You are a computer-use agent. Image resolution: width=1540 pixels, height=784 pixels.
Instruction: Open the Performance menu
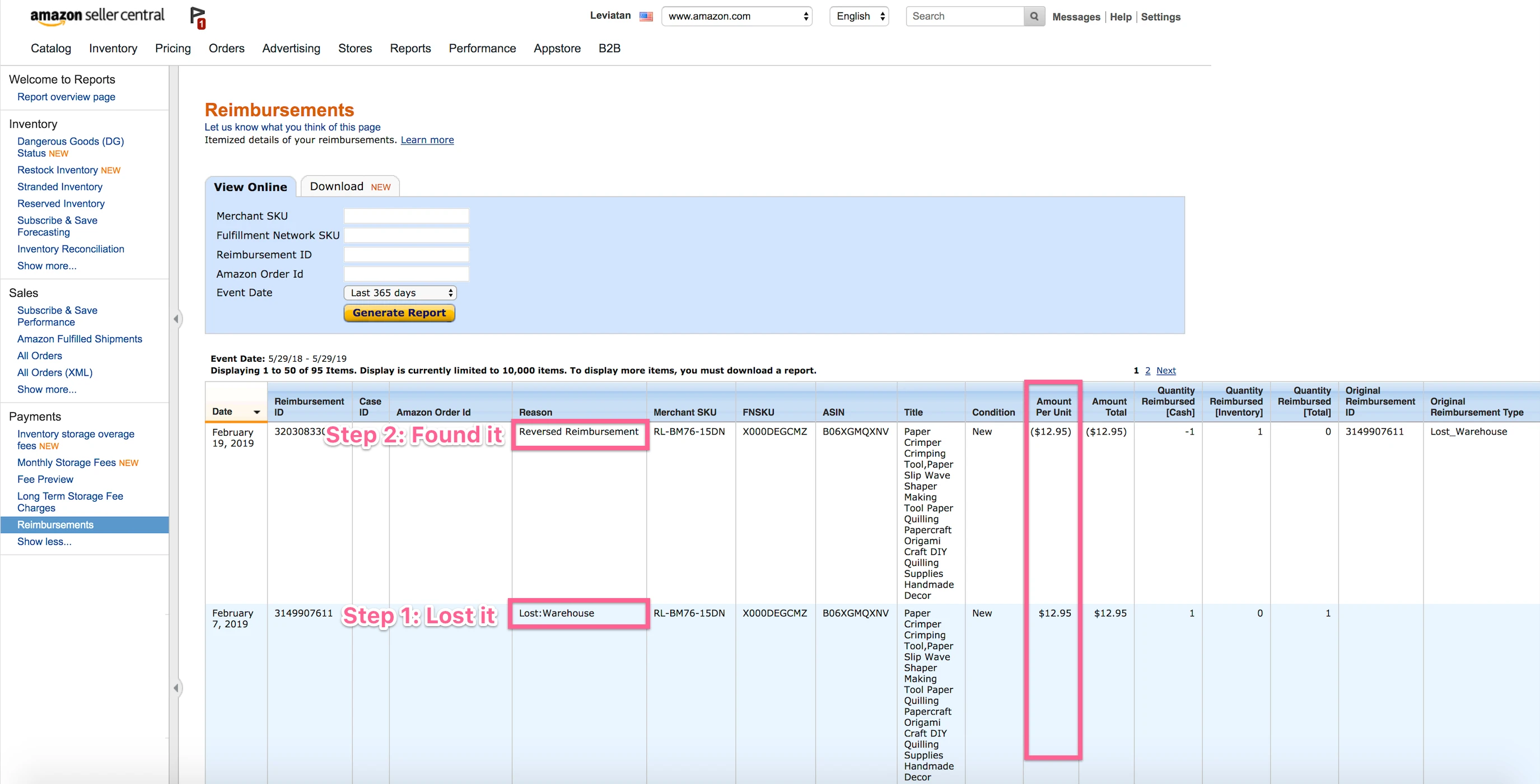(x=482, y=48)
